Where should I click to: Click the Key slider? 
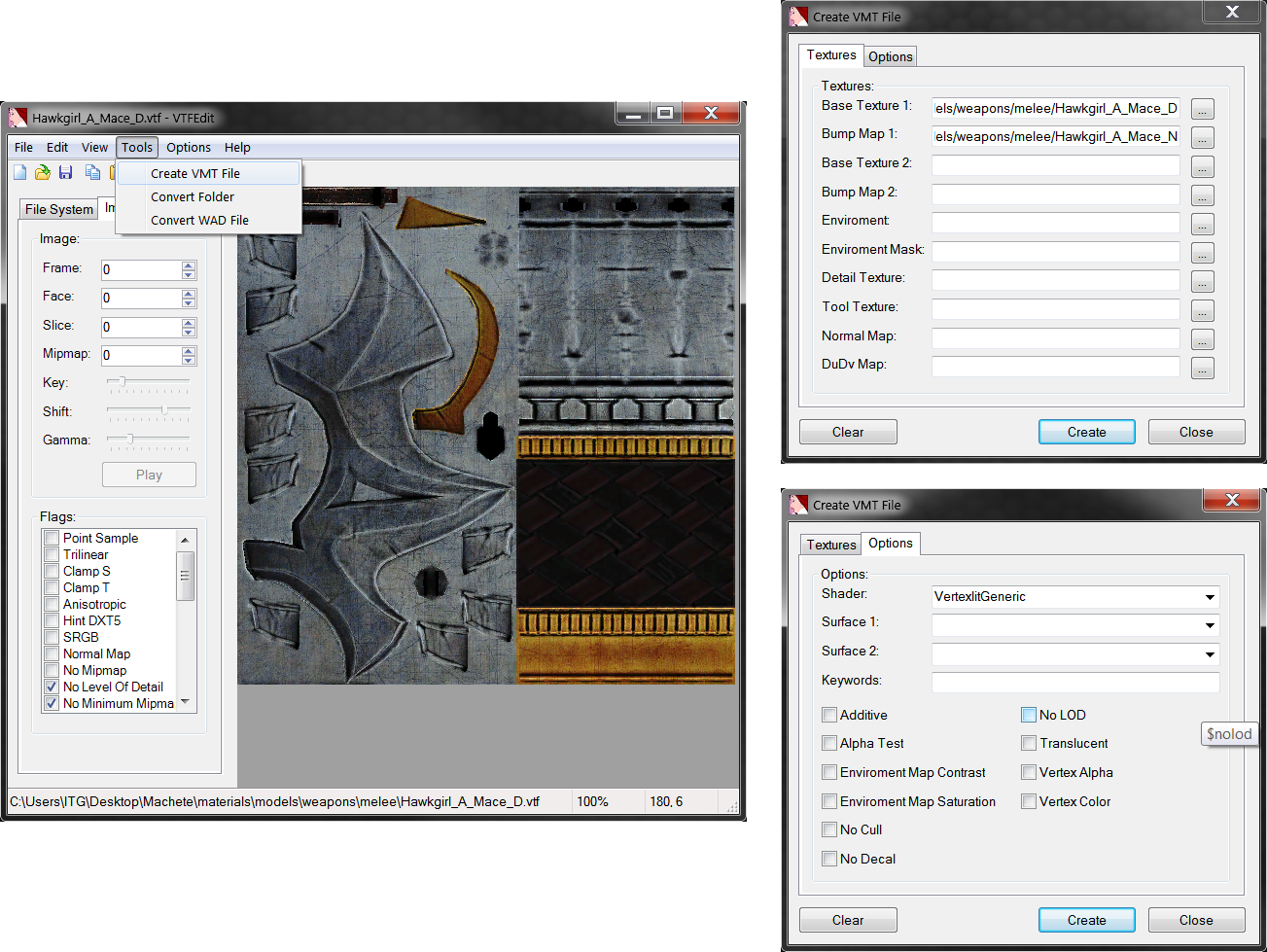pos(148,382)
